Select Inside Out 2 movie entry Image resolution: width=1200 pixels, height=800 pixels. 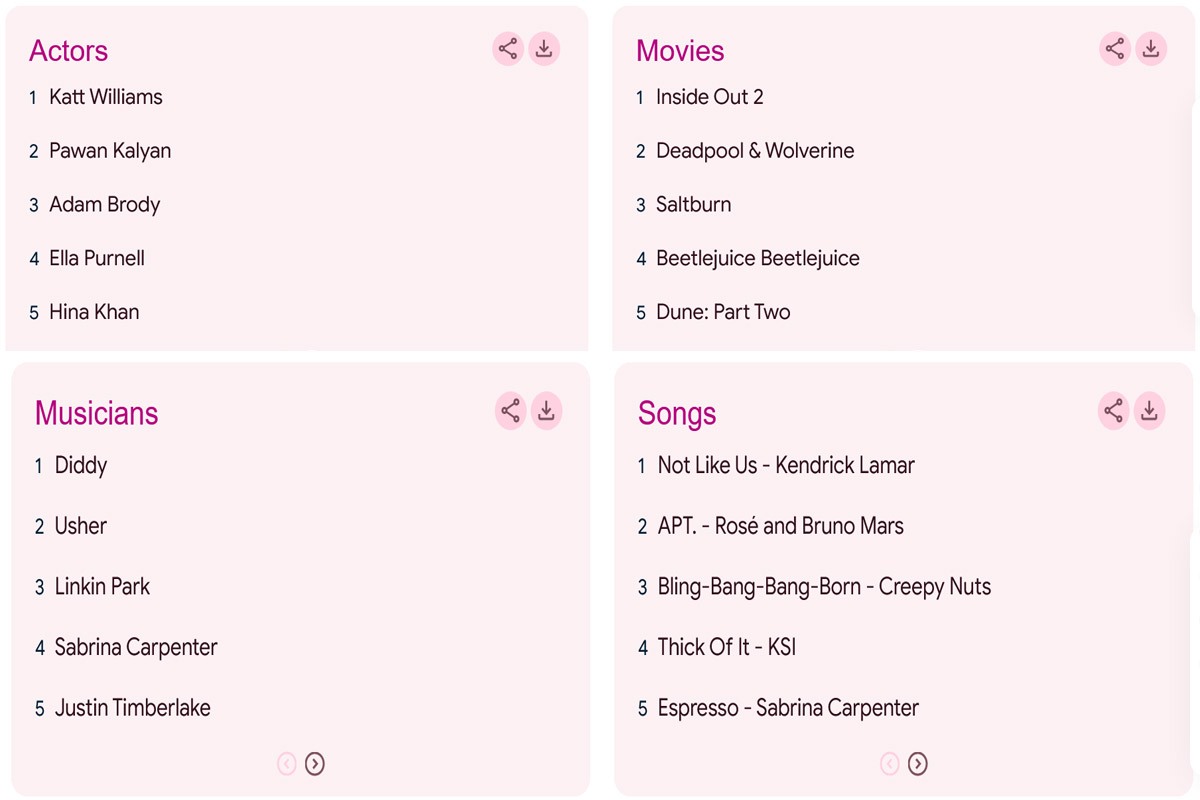[710, 97]
